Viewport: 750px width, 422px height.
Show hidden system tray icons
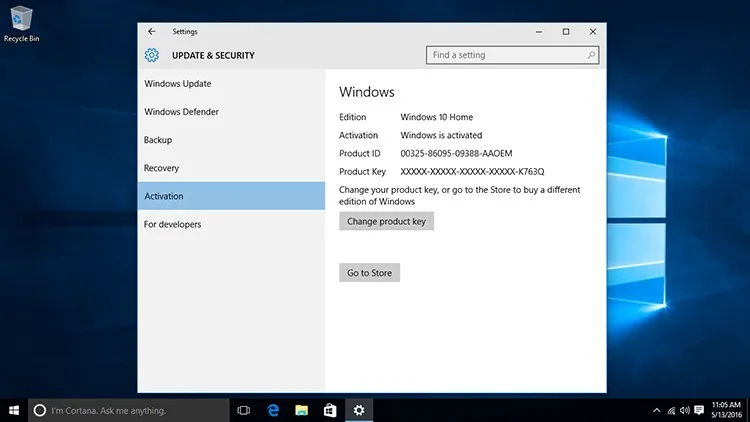[x=657, y=410]
